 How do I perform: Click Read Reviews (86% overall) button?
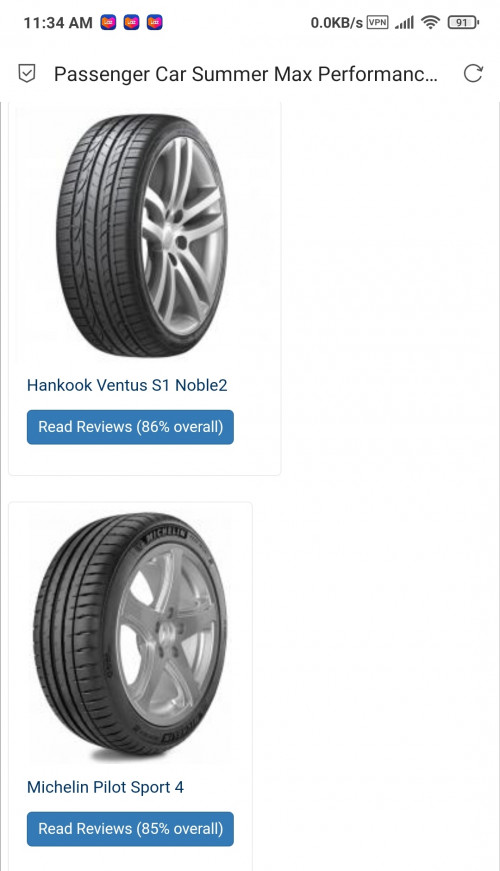pos(130,427)
